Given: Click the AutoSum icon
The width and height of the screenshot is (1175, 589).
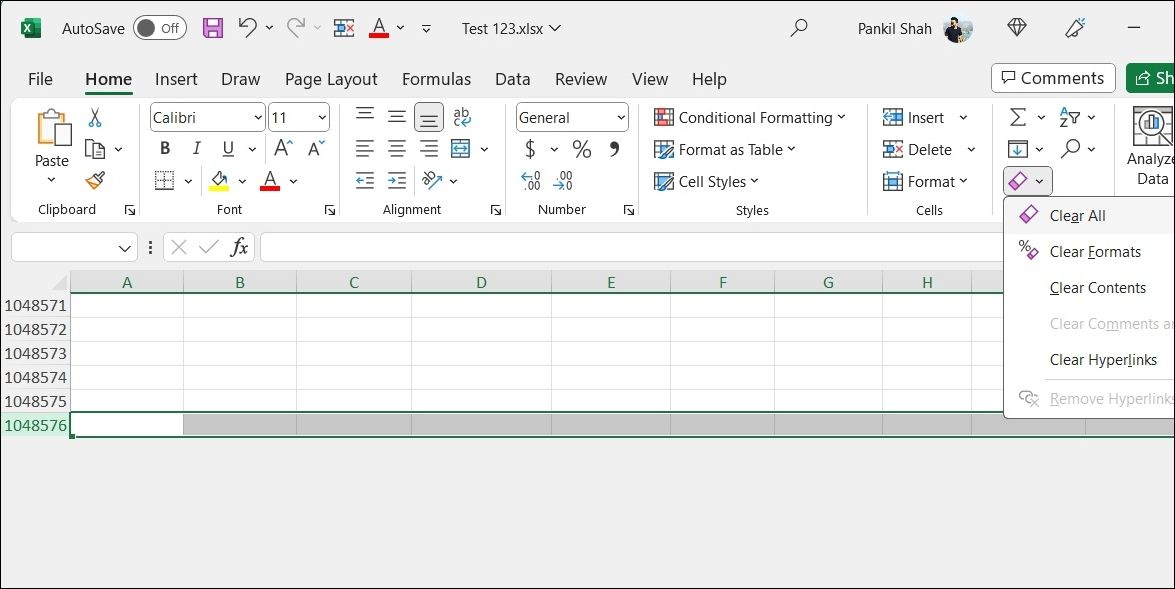Looking at the screenshot, I should (1018, 116).
